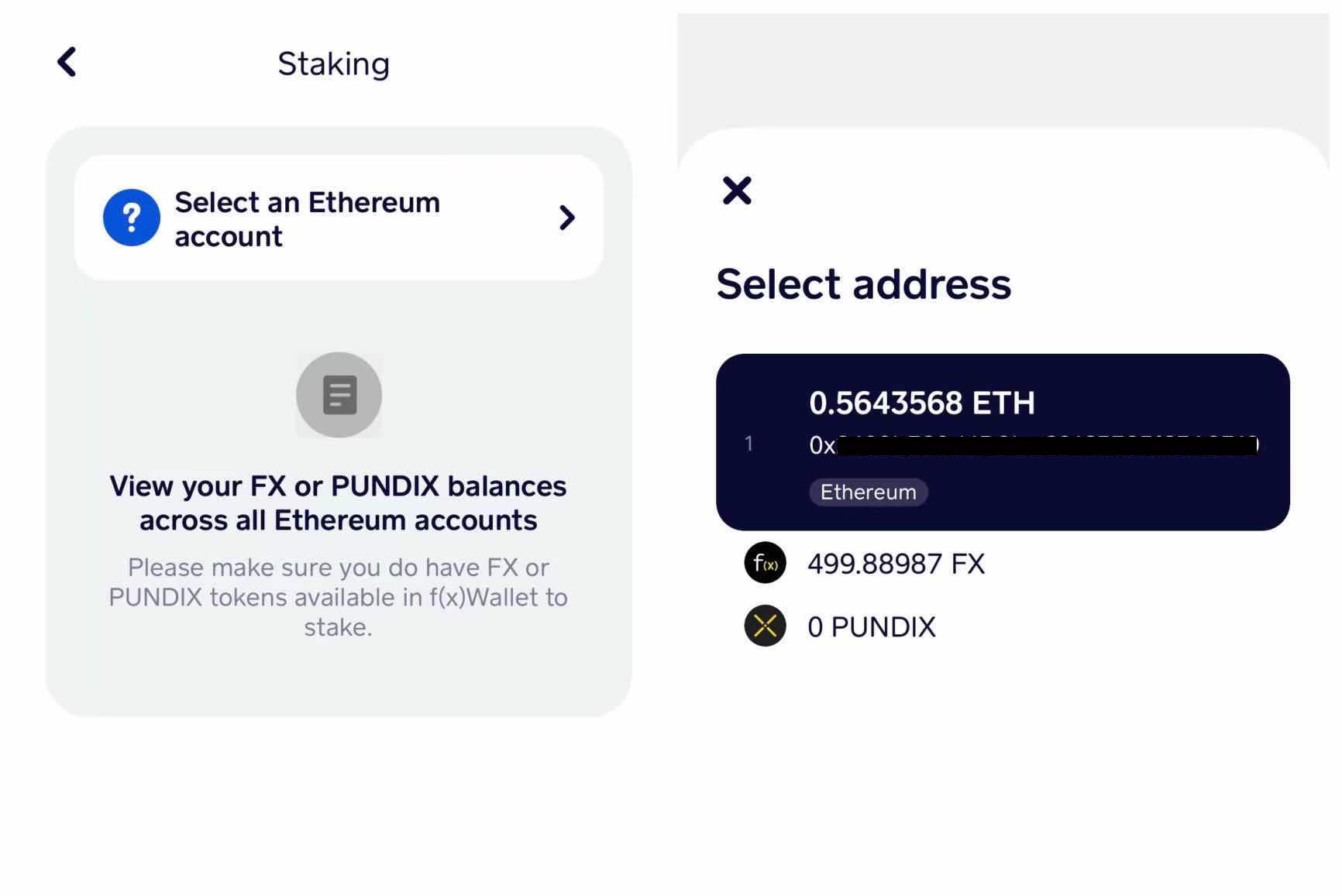Viewport: 1342px width, 896px height.
Task: Expand the Select an Ethereum account chevron
Action: coord(567,218)
